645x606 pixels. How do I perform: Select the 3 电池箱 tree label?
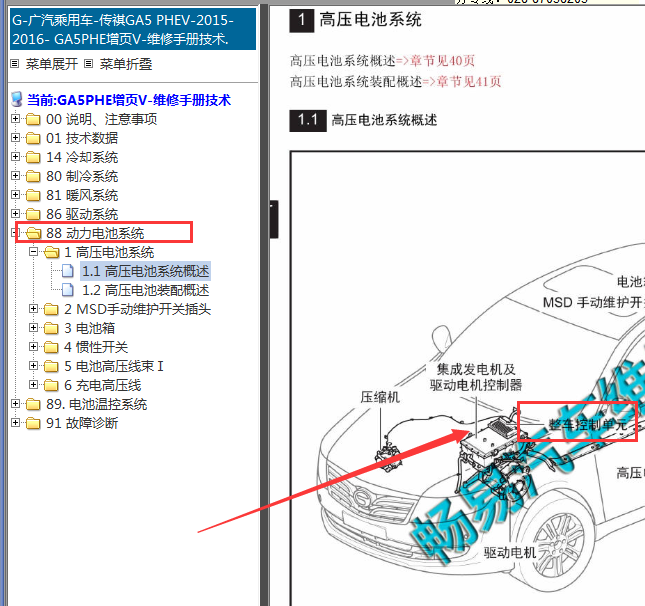tap(89, 328)
